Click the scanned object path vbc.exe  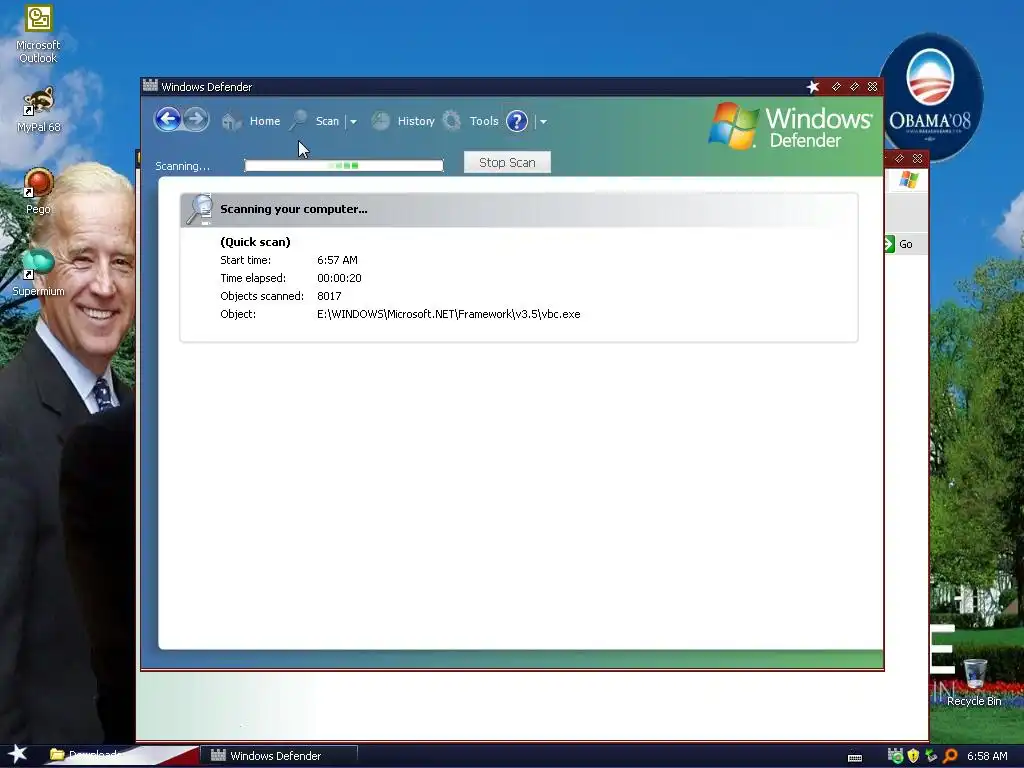449,314
